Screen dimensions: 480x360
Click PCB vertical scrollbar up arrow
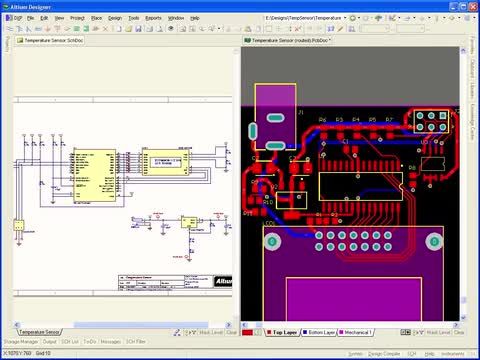pos(463,51)
